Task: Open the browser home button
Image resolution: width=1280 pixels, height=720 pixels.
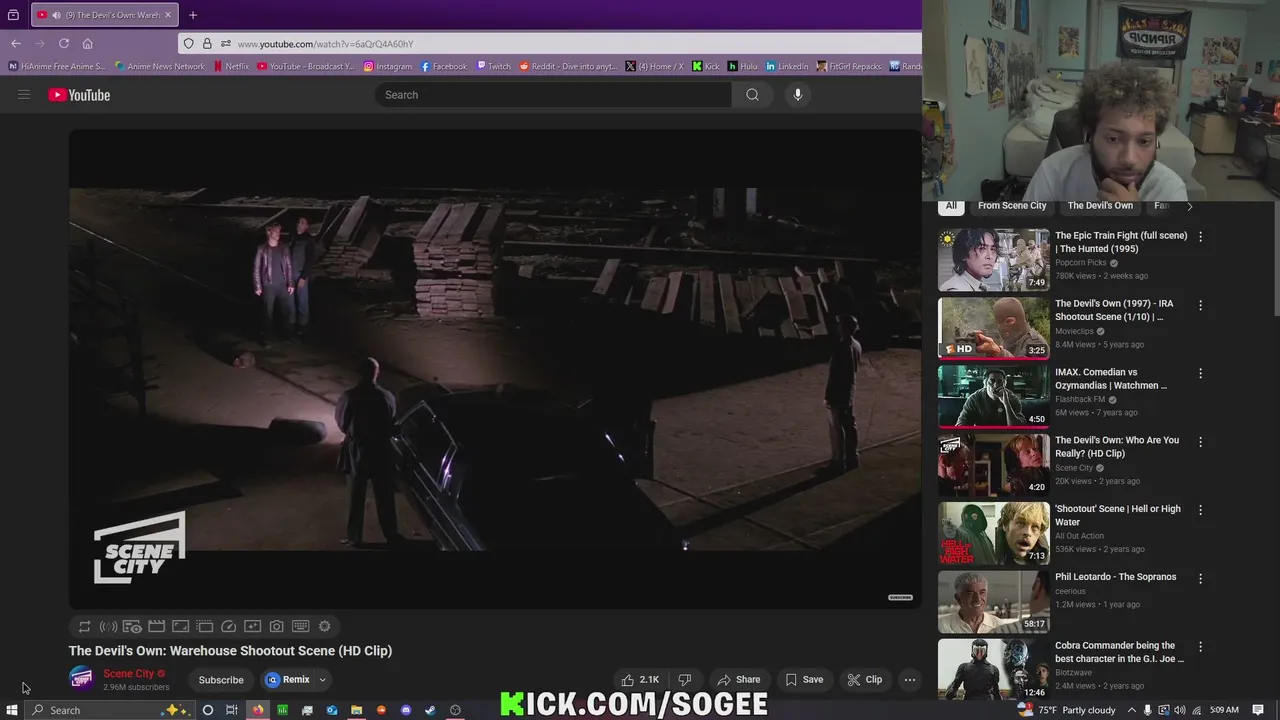Action: (x=87, y=43)
